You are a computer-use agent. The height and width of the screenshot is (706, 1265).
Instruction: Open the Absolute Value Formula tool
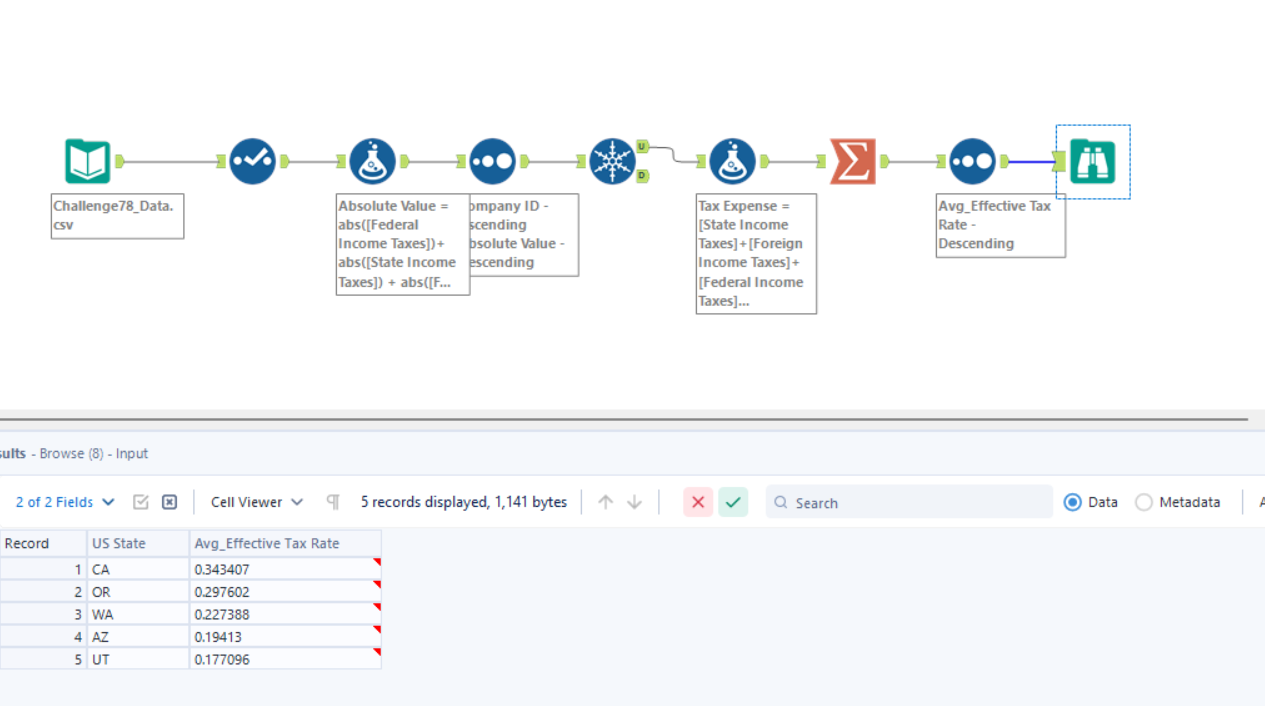click(372, 162)
